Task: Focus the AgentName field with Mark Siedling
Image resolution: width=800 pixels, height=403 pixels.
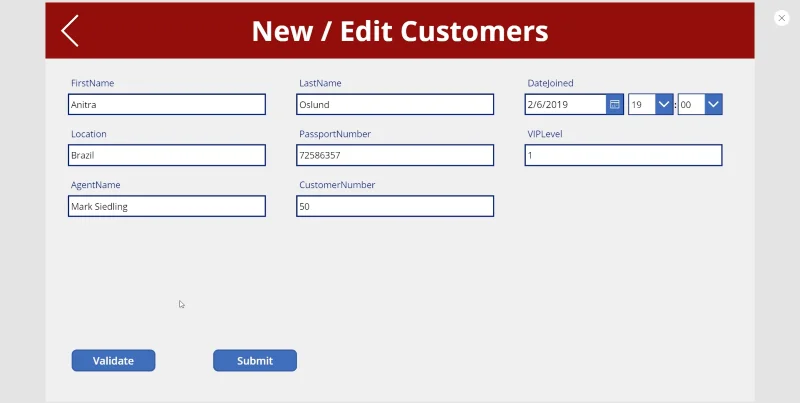Action: [167, 206]
